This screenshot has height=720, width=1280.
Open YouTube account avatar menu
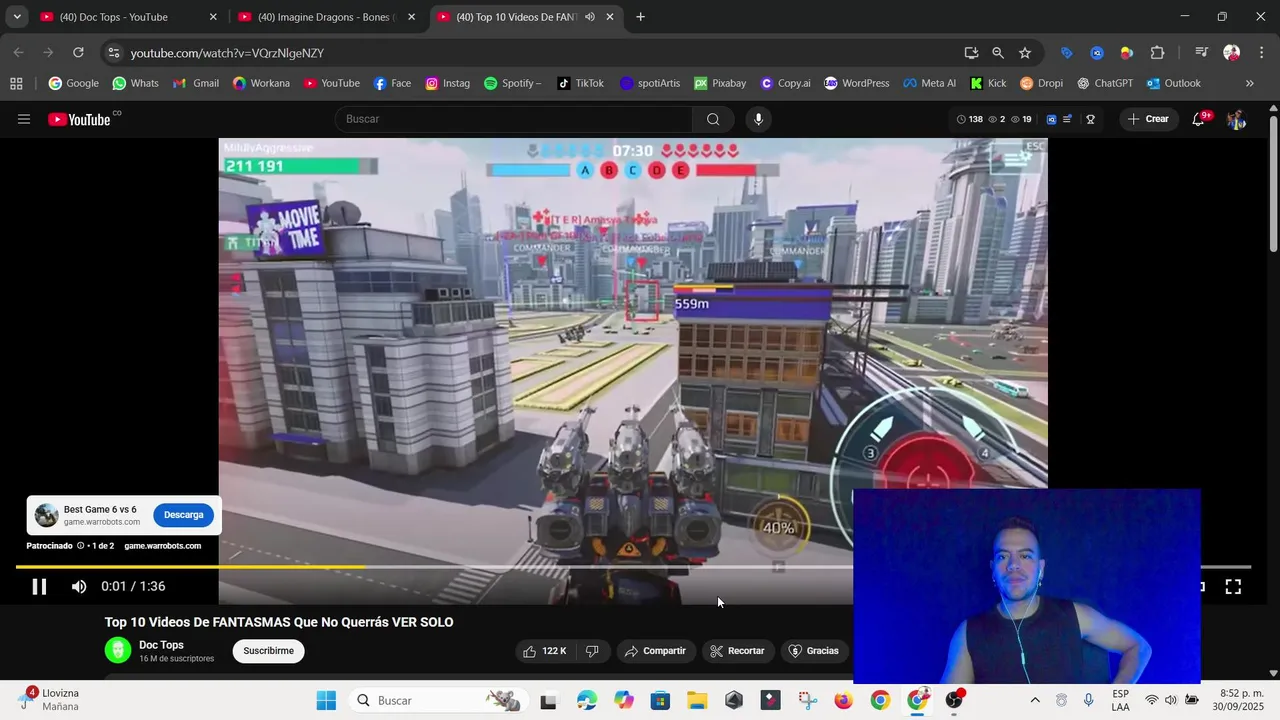click(1236, 119)
